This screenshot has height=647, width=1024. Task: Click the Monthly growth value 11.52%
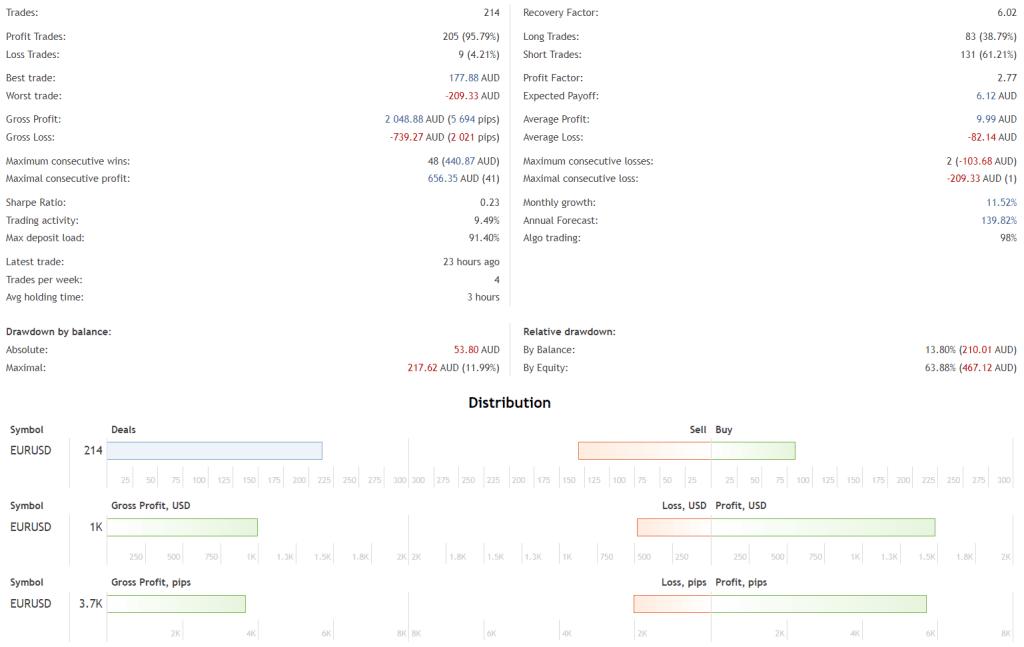click(1000, 203)
